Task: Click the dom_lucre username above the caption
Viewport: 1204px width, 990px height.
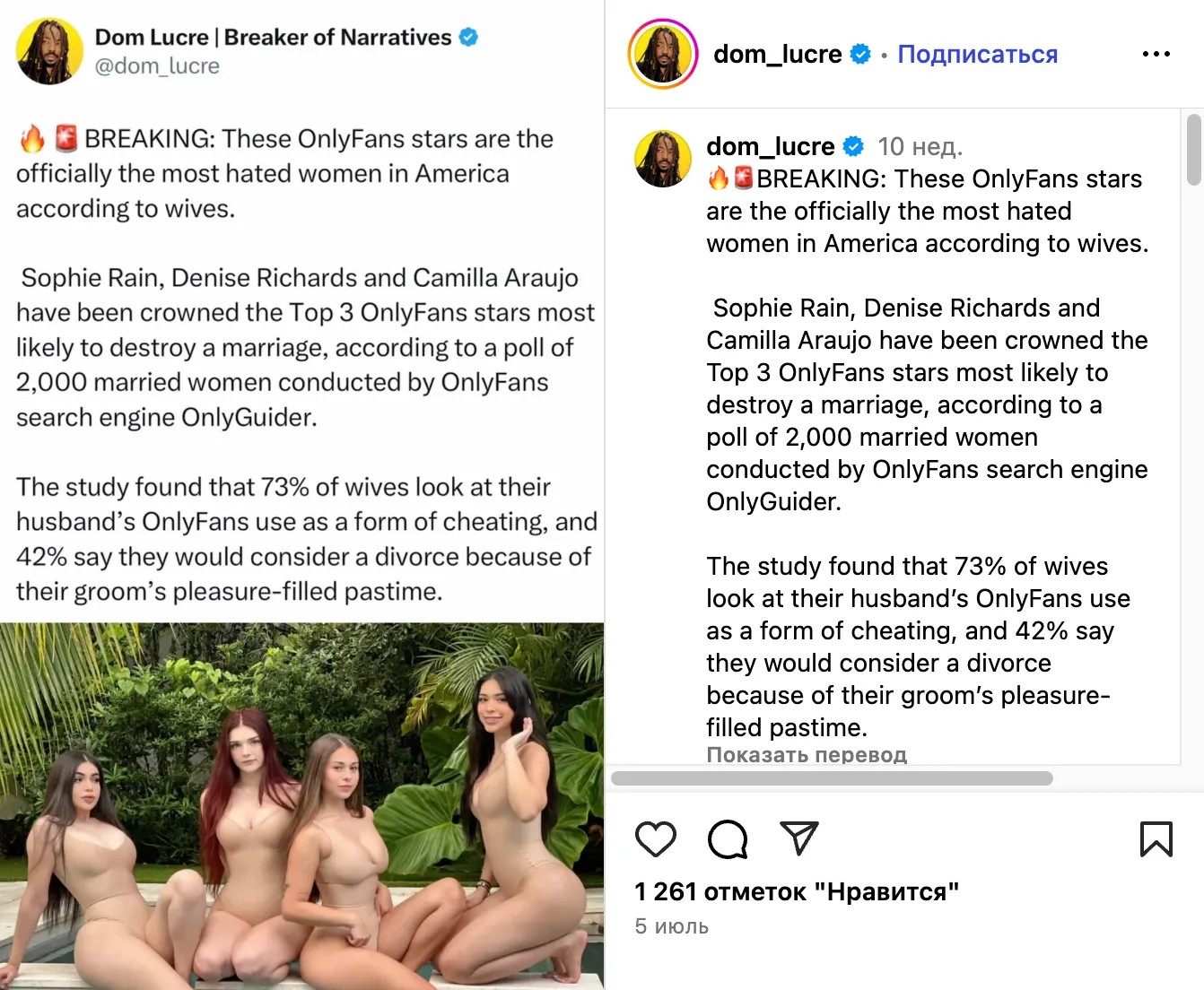Action: coord(770,146)
